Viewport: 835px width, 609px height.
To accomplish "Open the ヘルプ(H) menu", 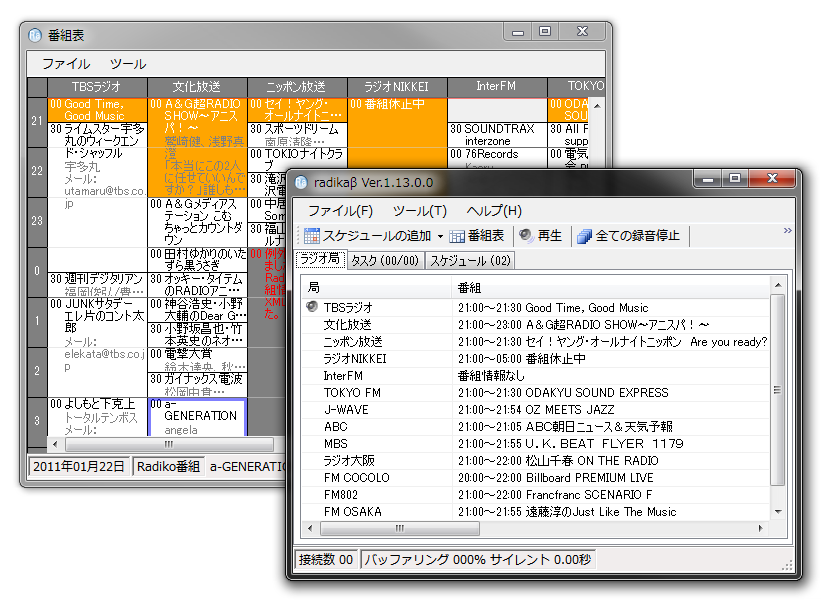I will (494, 211).
